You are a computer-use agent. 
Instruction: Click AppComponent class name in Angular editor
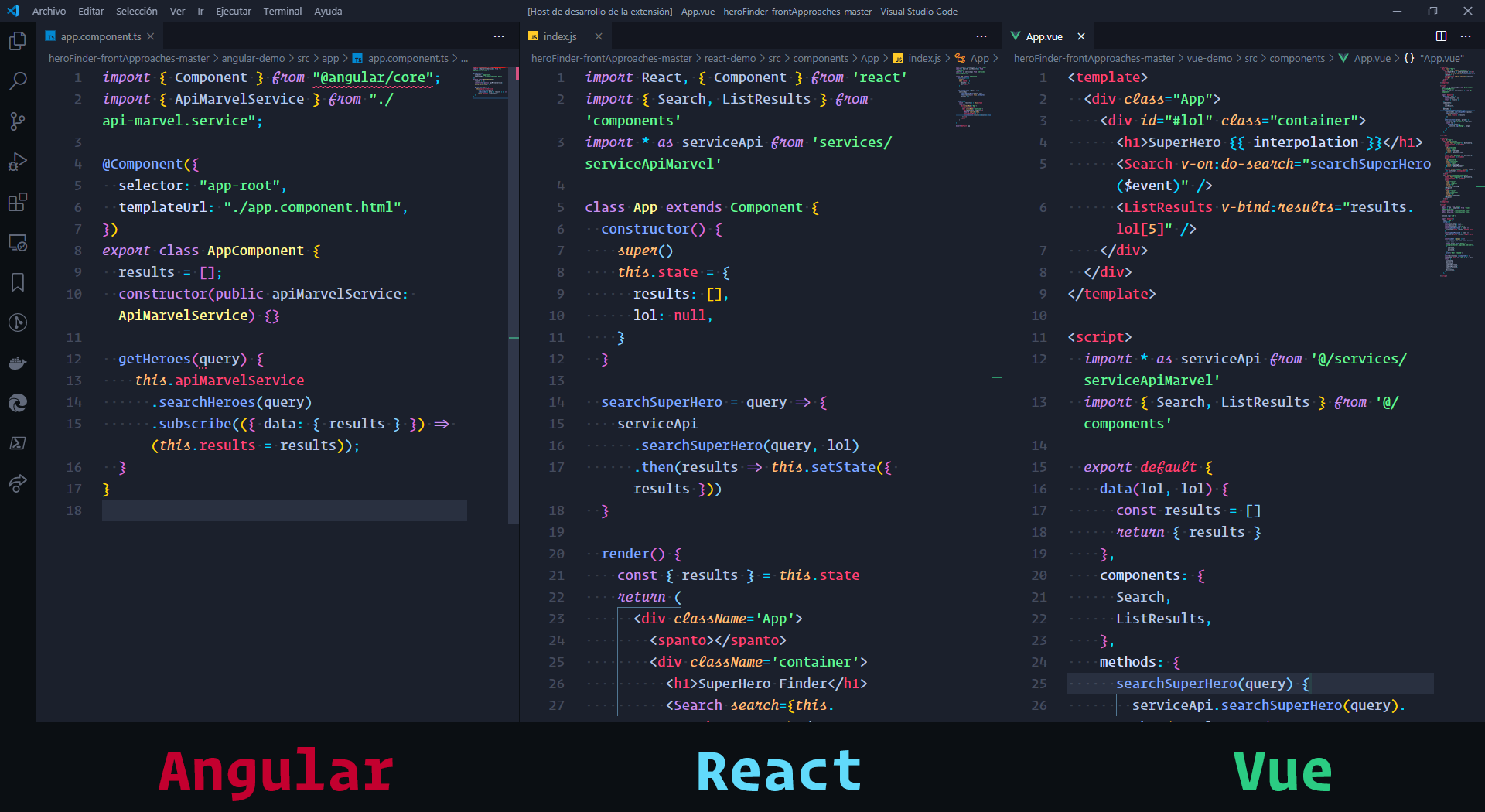coord(255,251)
